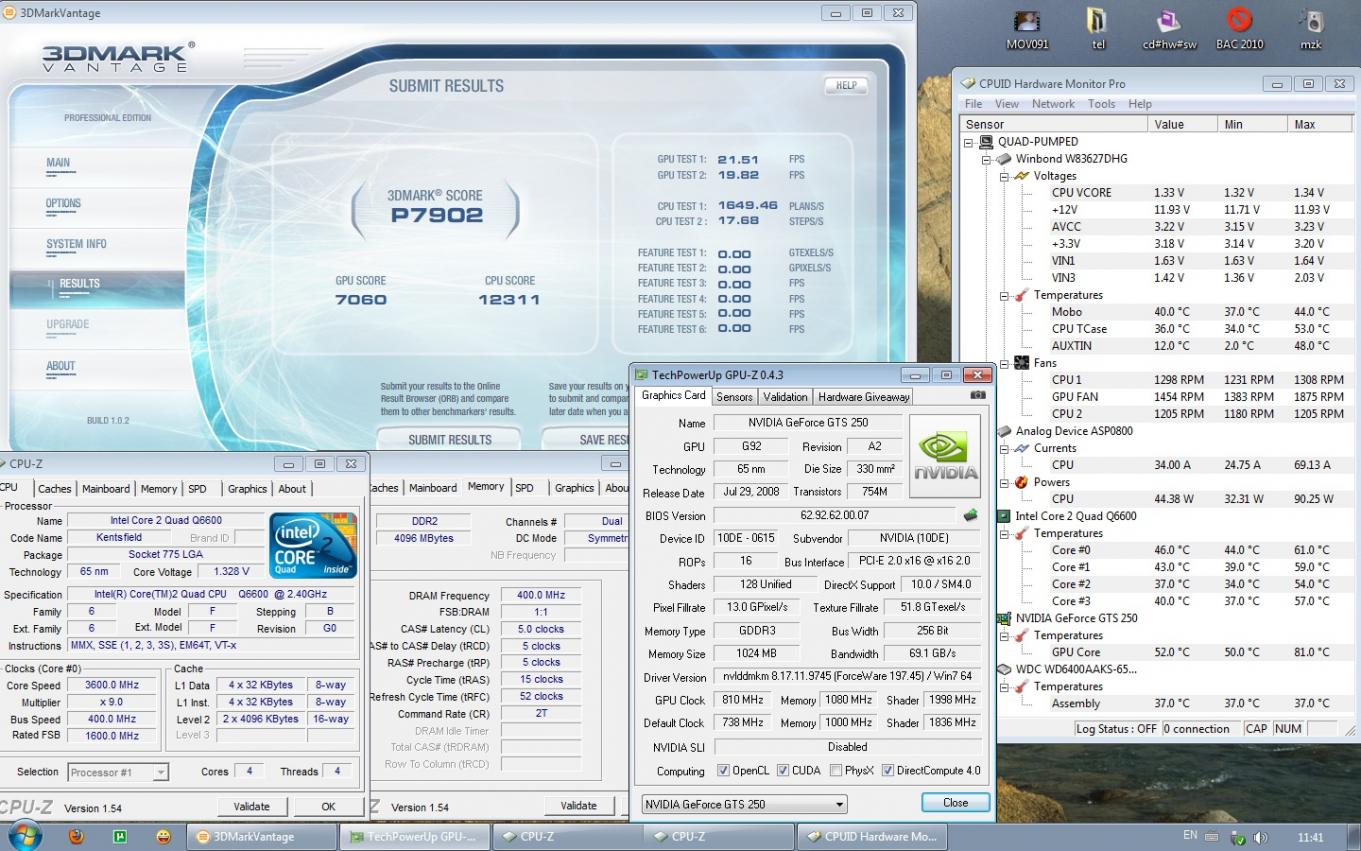
Task: Open the View menu in Hardware Monitor
Action: coord(1007,104)
